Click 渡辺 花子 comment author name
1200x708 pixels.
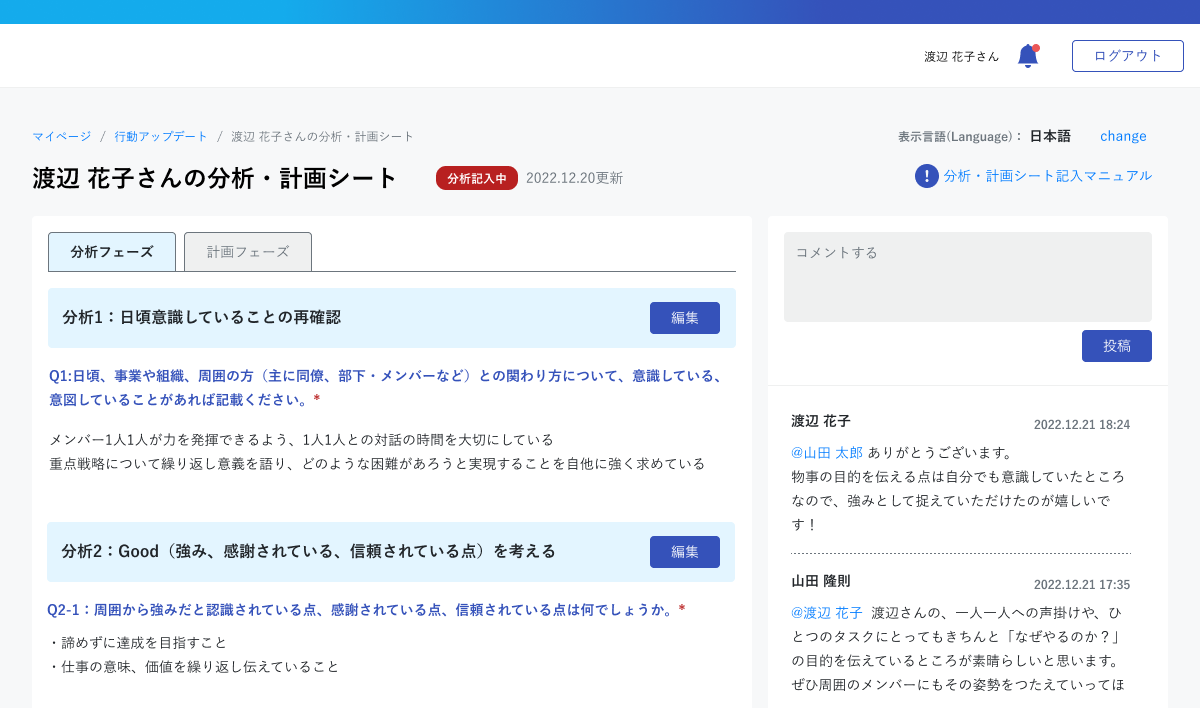(x=821, y=421)
